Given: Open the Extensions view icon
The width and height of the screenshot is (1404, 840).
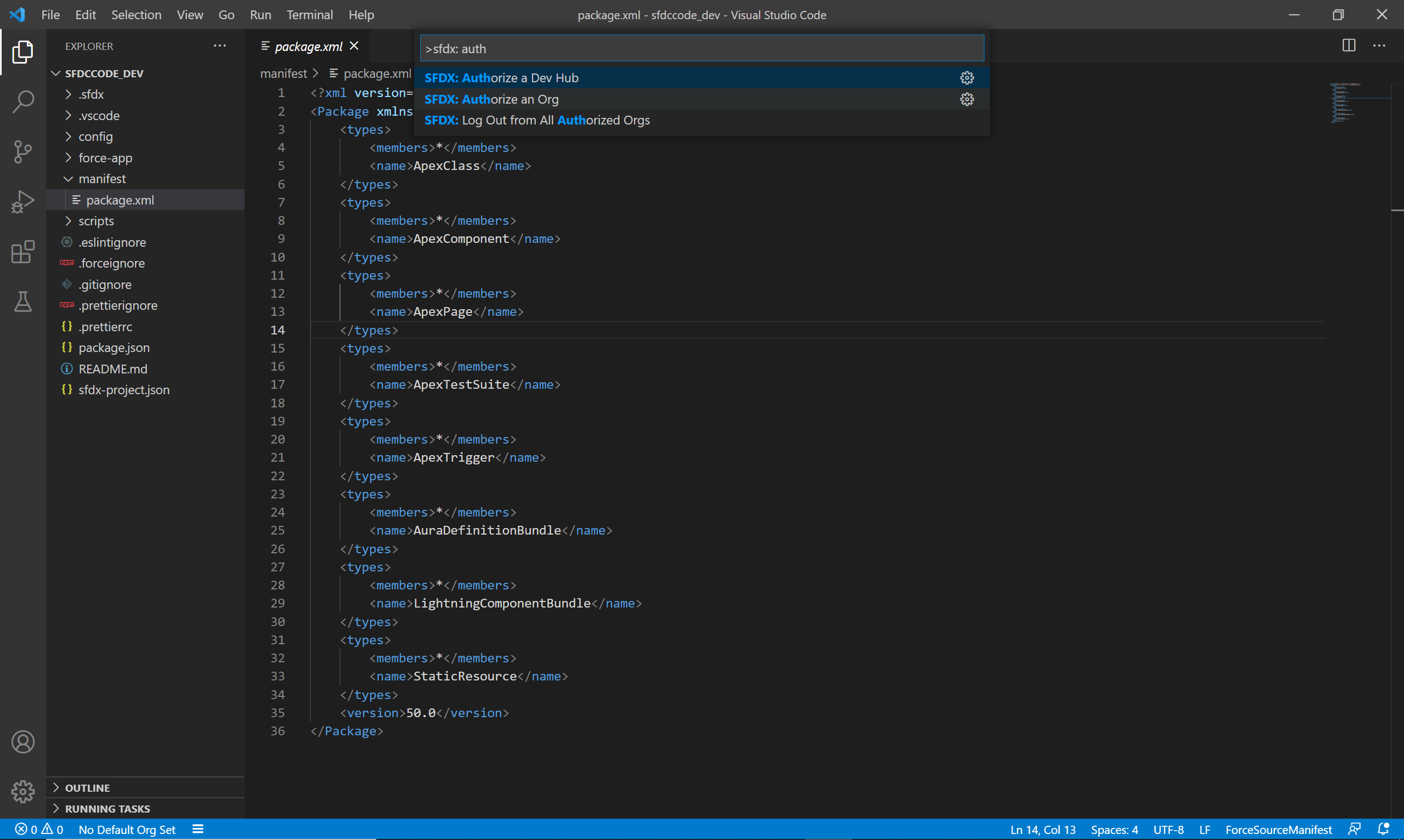Looking at the screenshot, I should 22,252.
